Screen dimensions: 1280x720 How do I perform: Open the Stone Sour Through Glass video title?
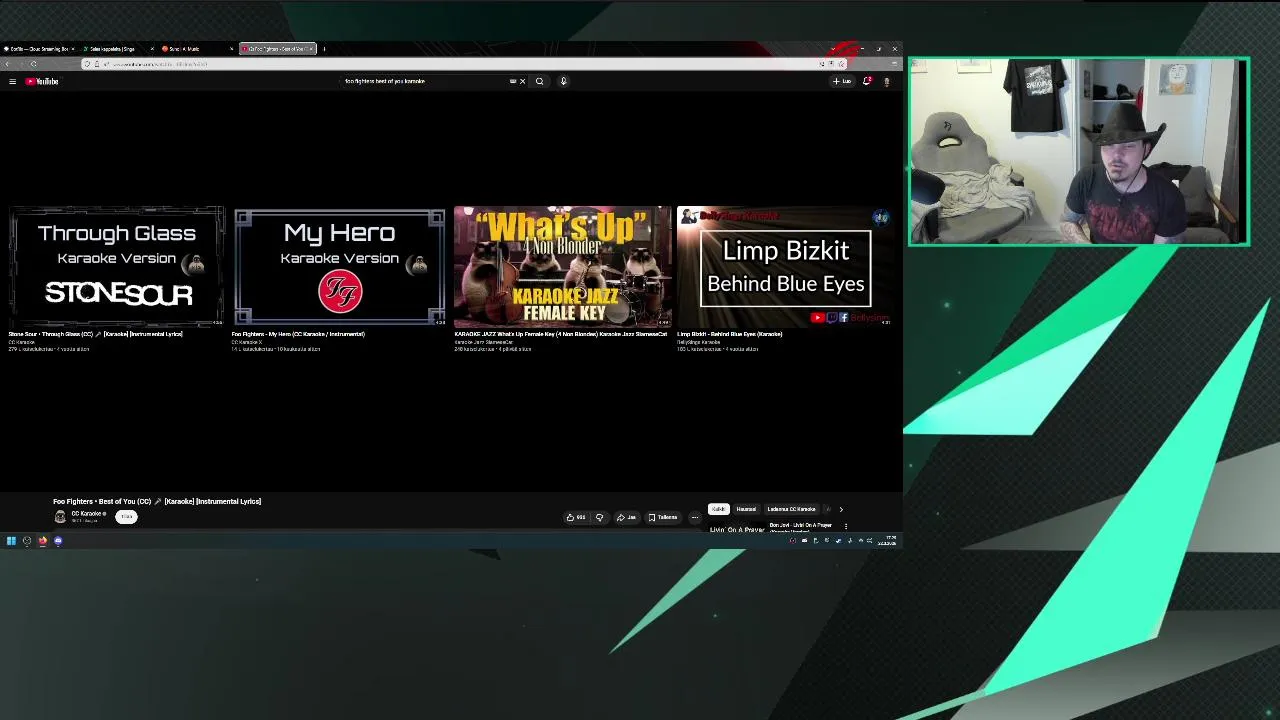click(x=96, y=334)
